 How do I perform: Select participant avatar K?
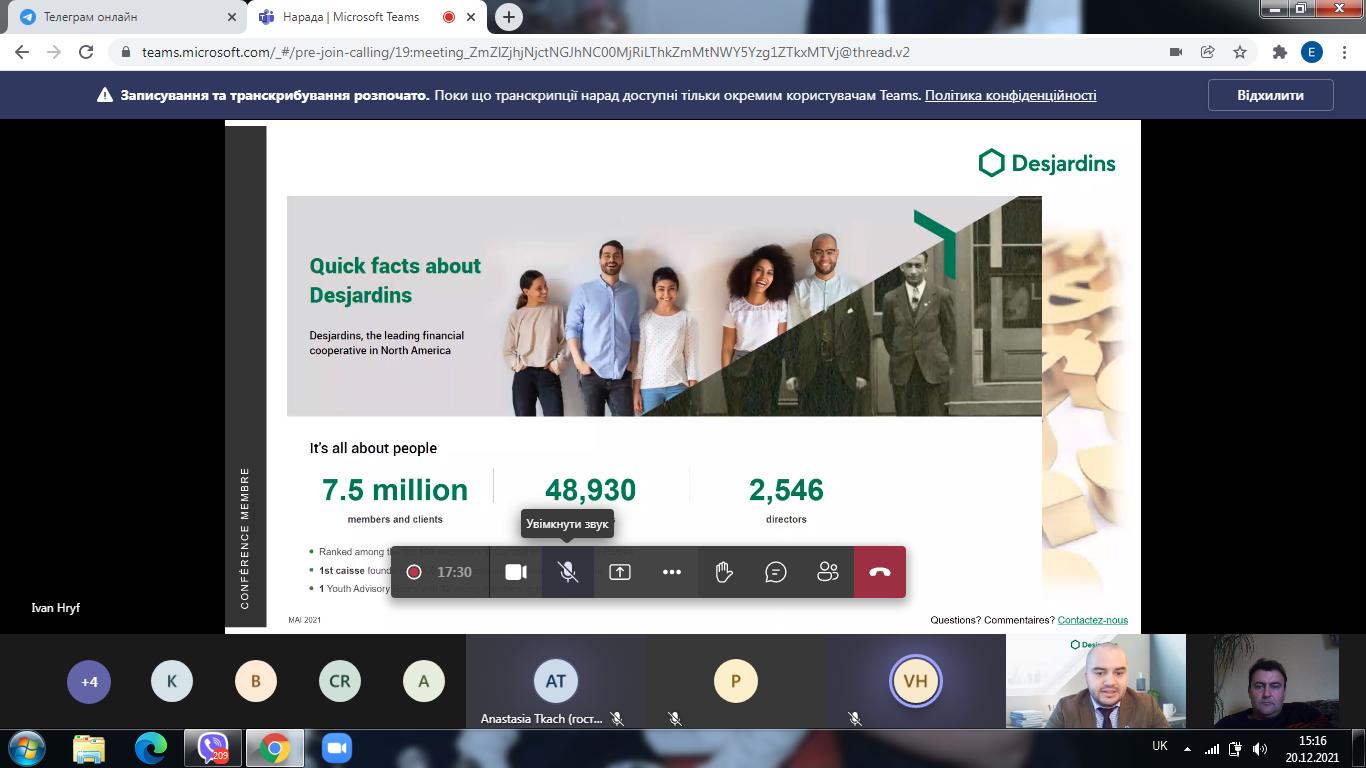pos(172,682)
